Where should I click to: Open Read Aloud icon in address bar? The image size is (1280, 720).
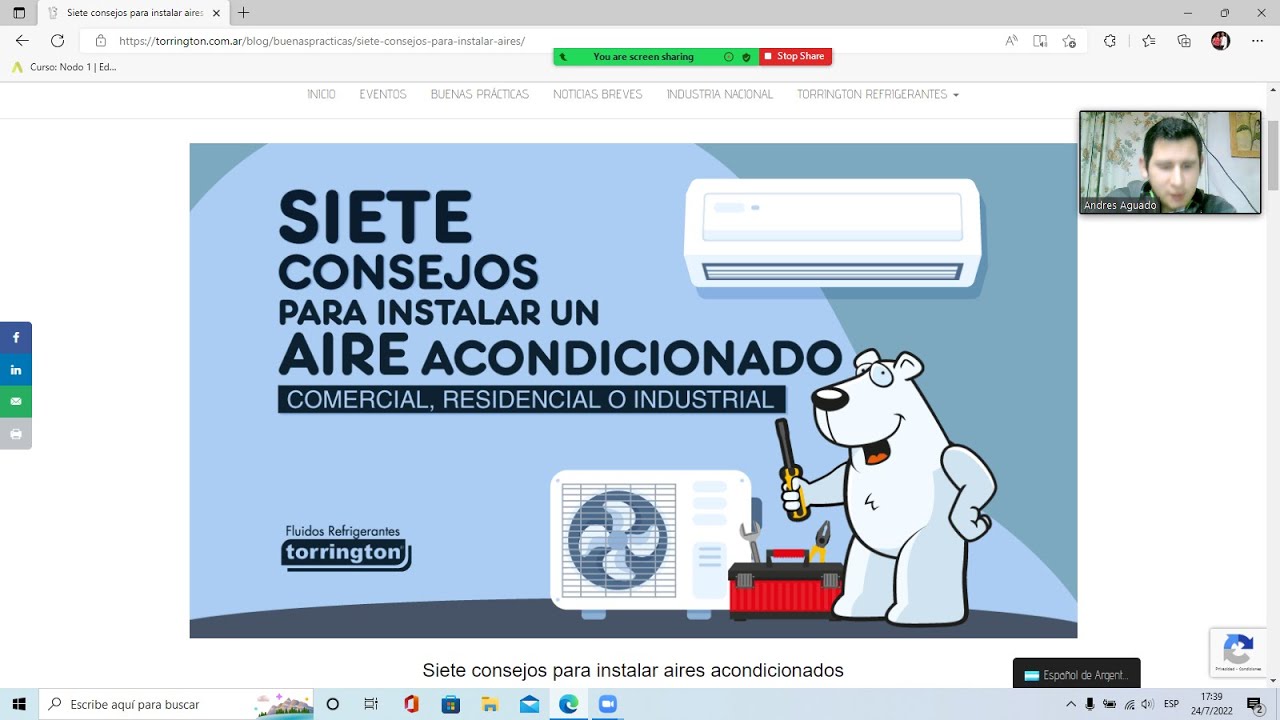[1012, 41]
